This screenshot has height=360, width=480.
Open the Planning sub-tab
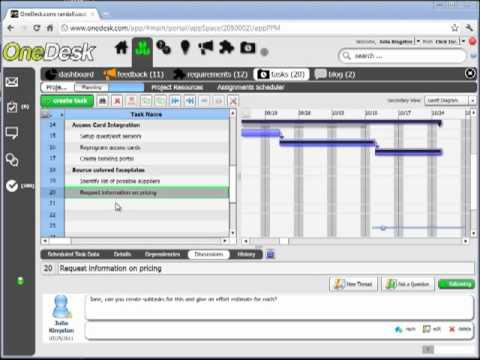(x=92, y=87)
